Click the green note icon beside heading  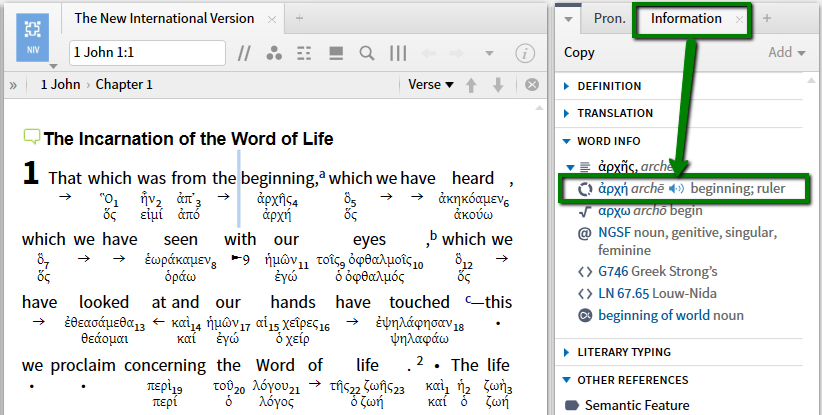(31, 137)
